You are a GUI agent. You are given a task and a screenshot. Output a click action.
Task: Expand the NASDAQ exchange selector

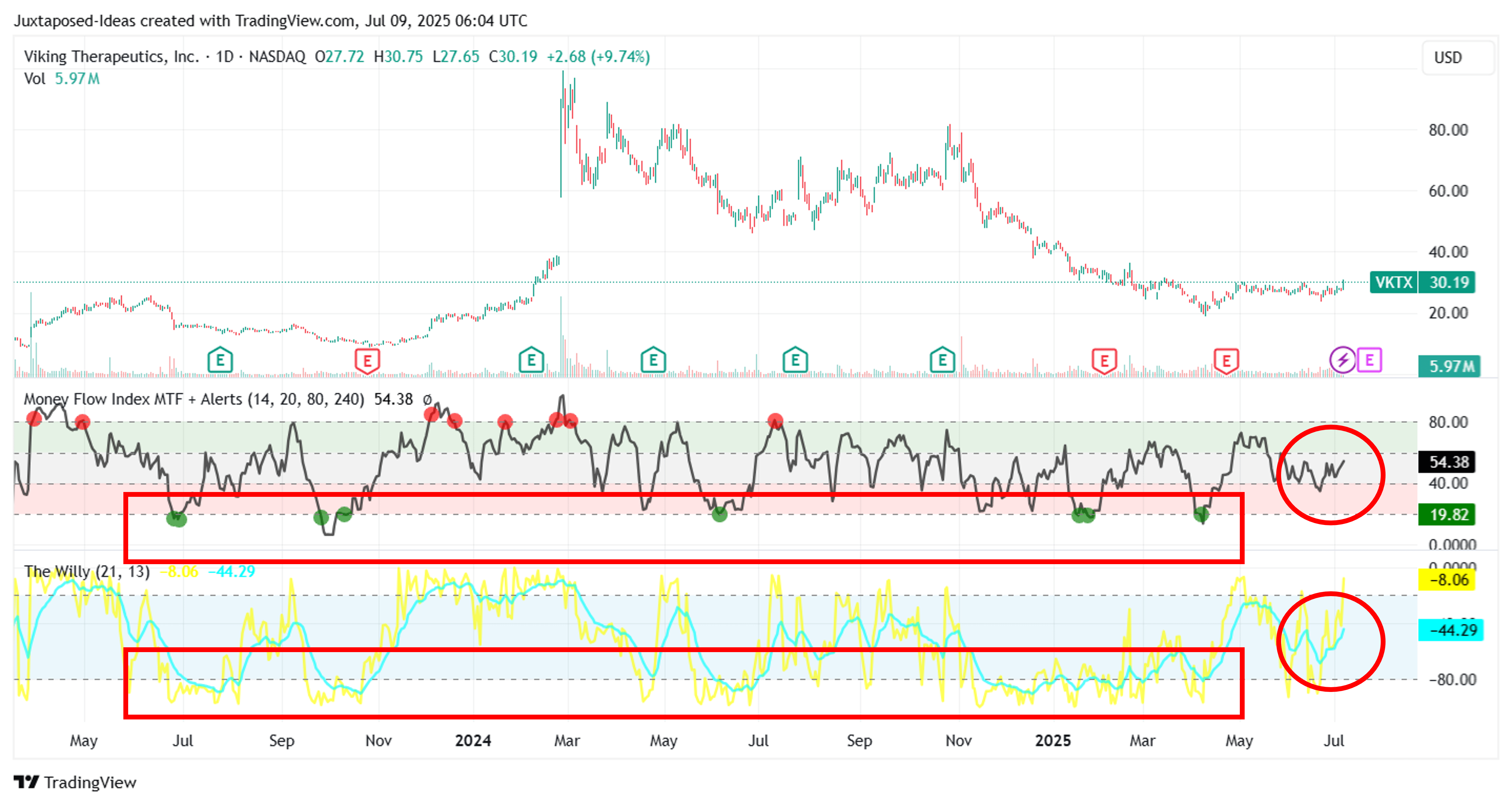pyautogui.click(x=277, y=57)
